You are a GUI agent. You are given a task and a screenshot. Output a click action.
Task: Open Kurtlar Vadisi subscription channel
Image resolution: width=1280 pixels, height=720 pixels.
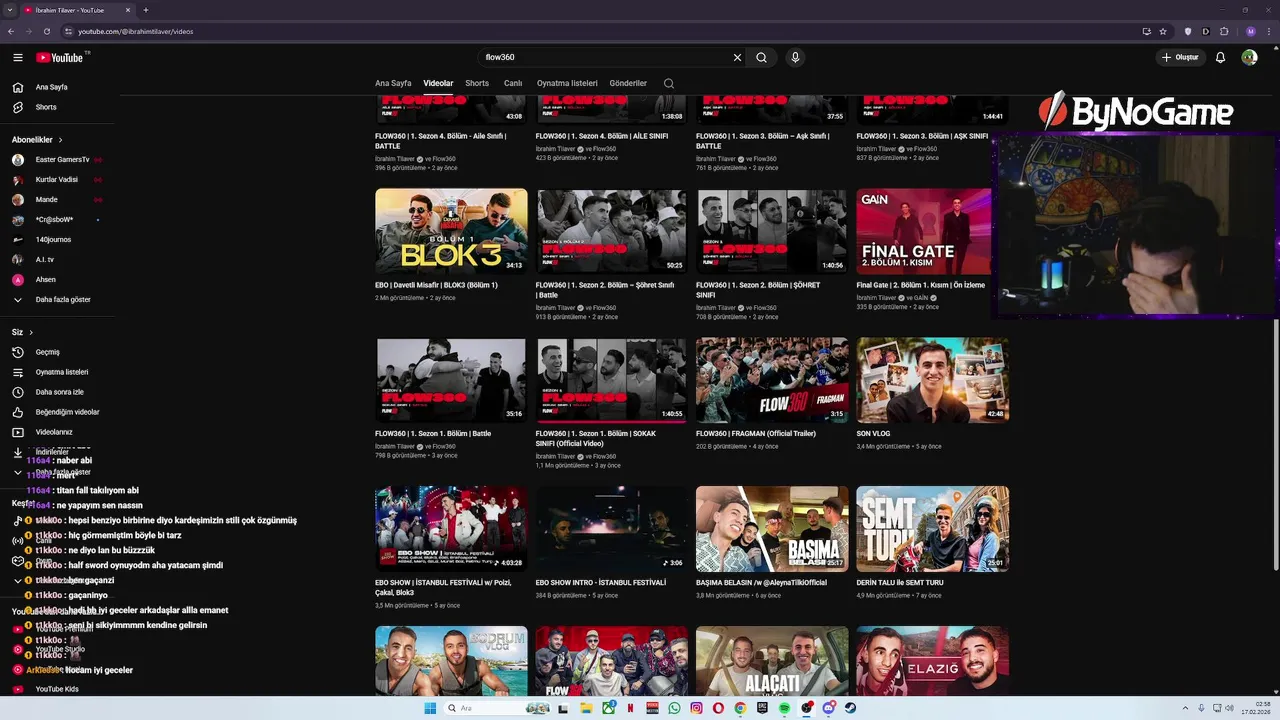pos(57,179)
